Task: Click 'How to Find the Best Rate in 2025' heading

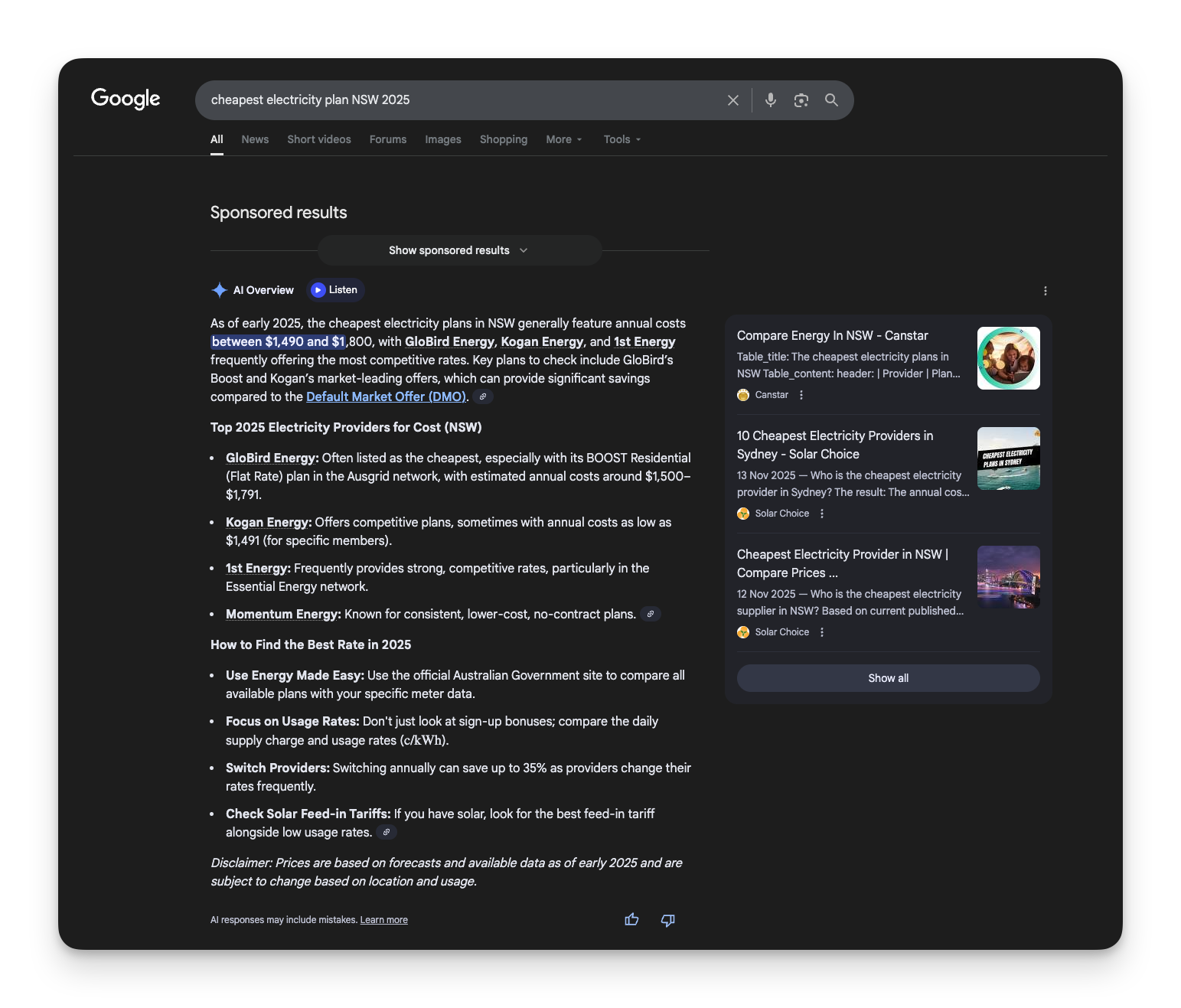Action: click(x=311, y=644)
